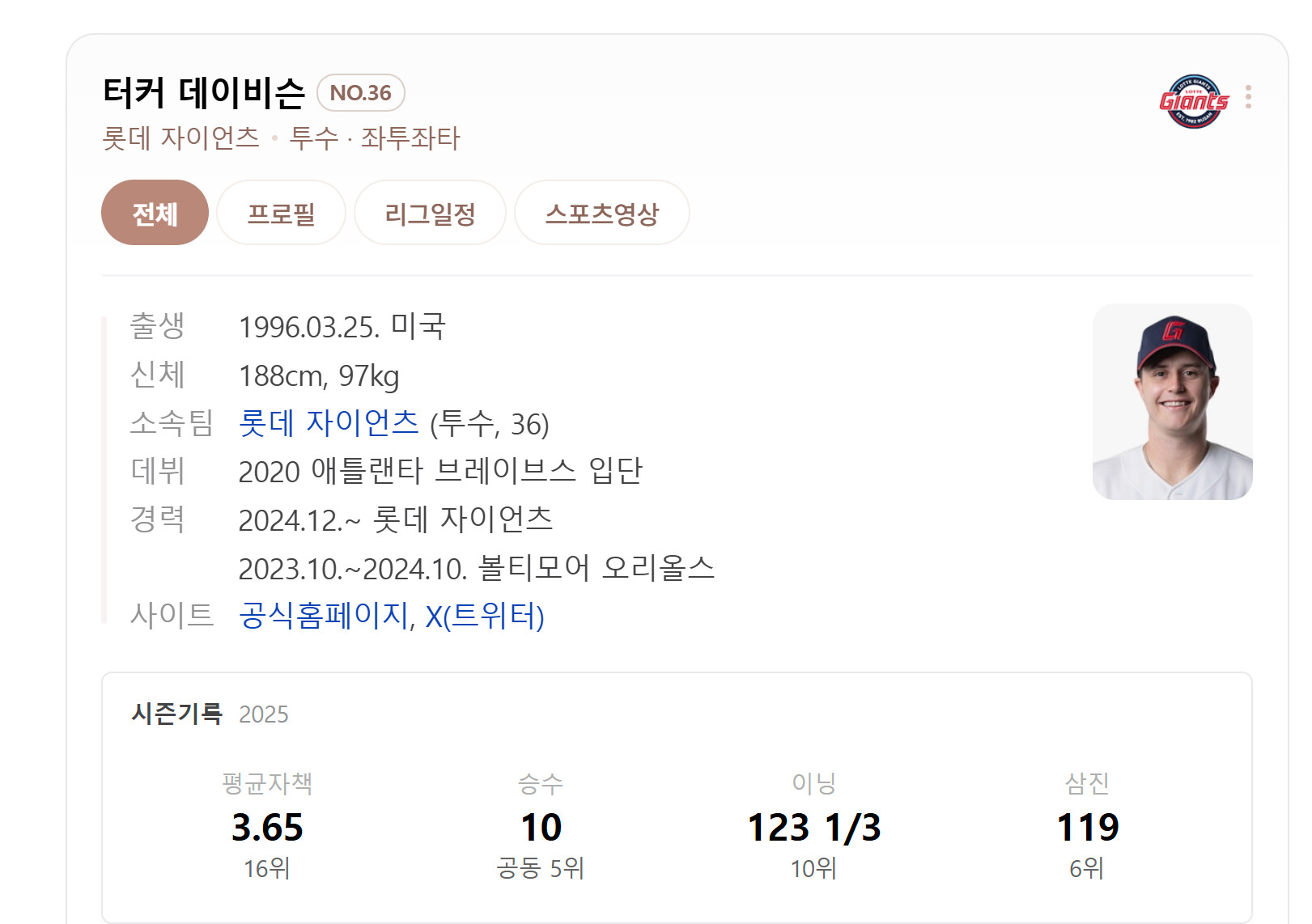Go to the 스포츠영상 tab
The image size is (1312, 924).
pyautogui.click(x=601, y=214)
